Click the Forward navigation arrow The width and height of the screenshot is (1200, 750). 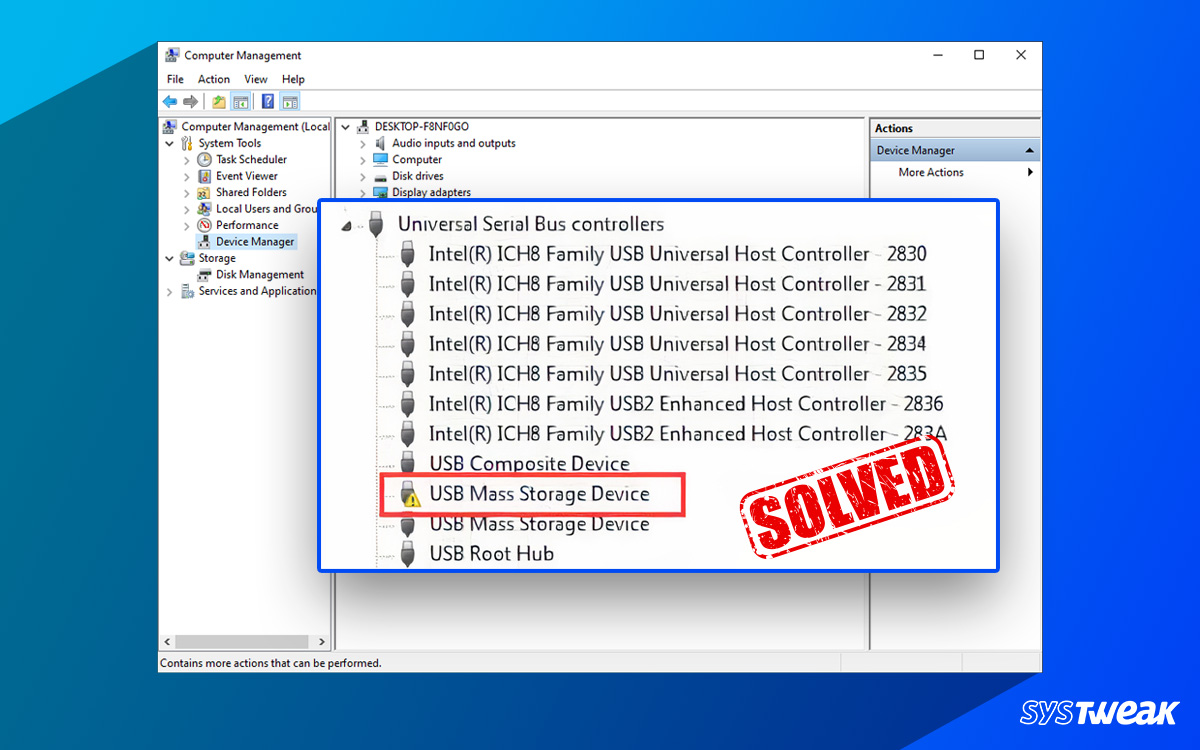190,101
